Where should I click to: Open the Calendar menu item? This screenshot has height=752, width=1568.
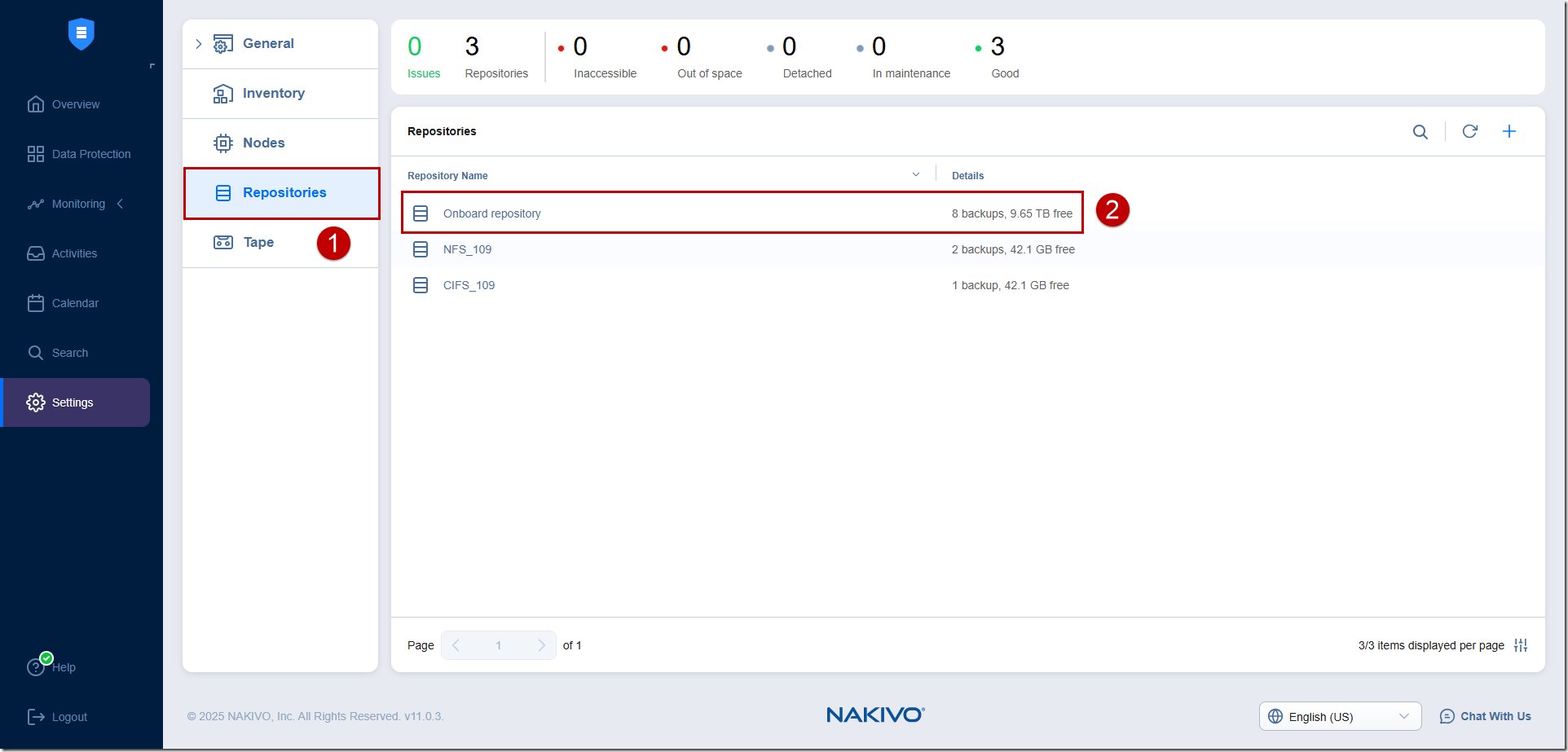[x=75, y=303]
